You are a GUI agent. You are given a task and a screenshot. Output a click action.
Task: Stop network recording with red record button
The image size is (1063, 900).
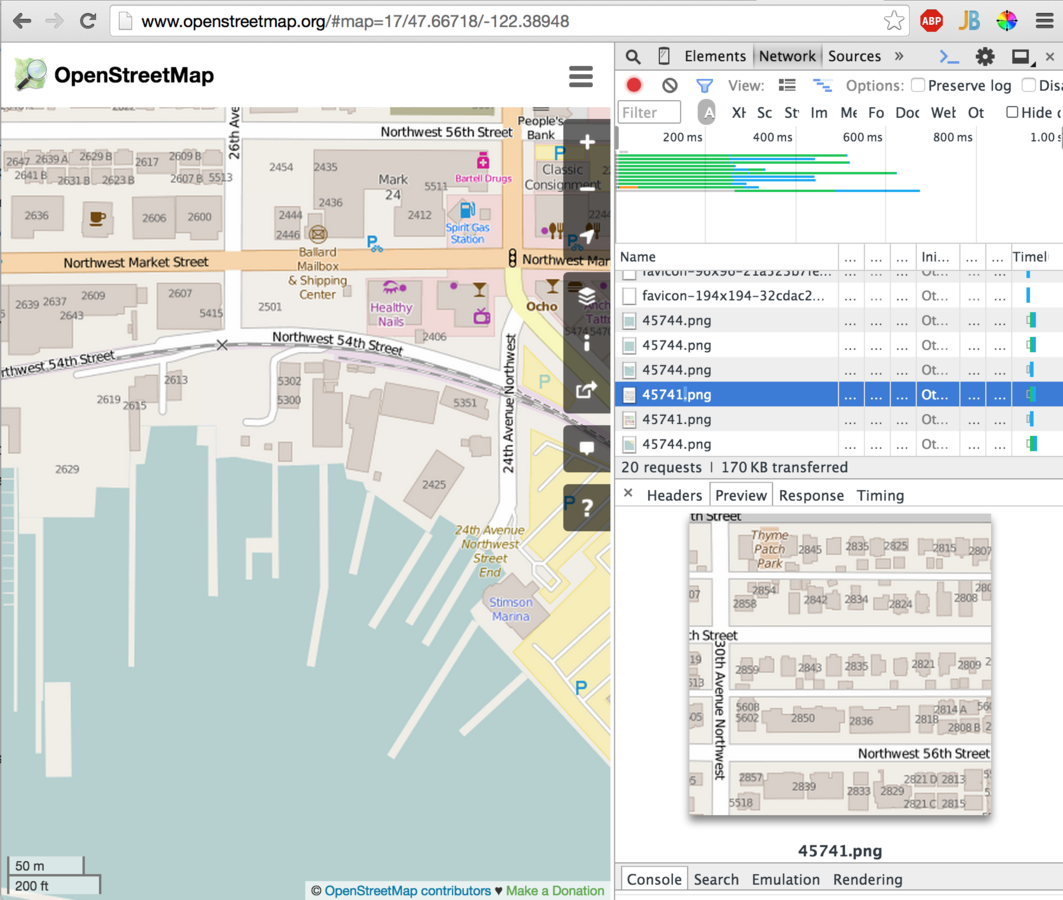634,85
